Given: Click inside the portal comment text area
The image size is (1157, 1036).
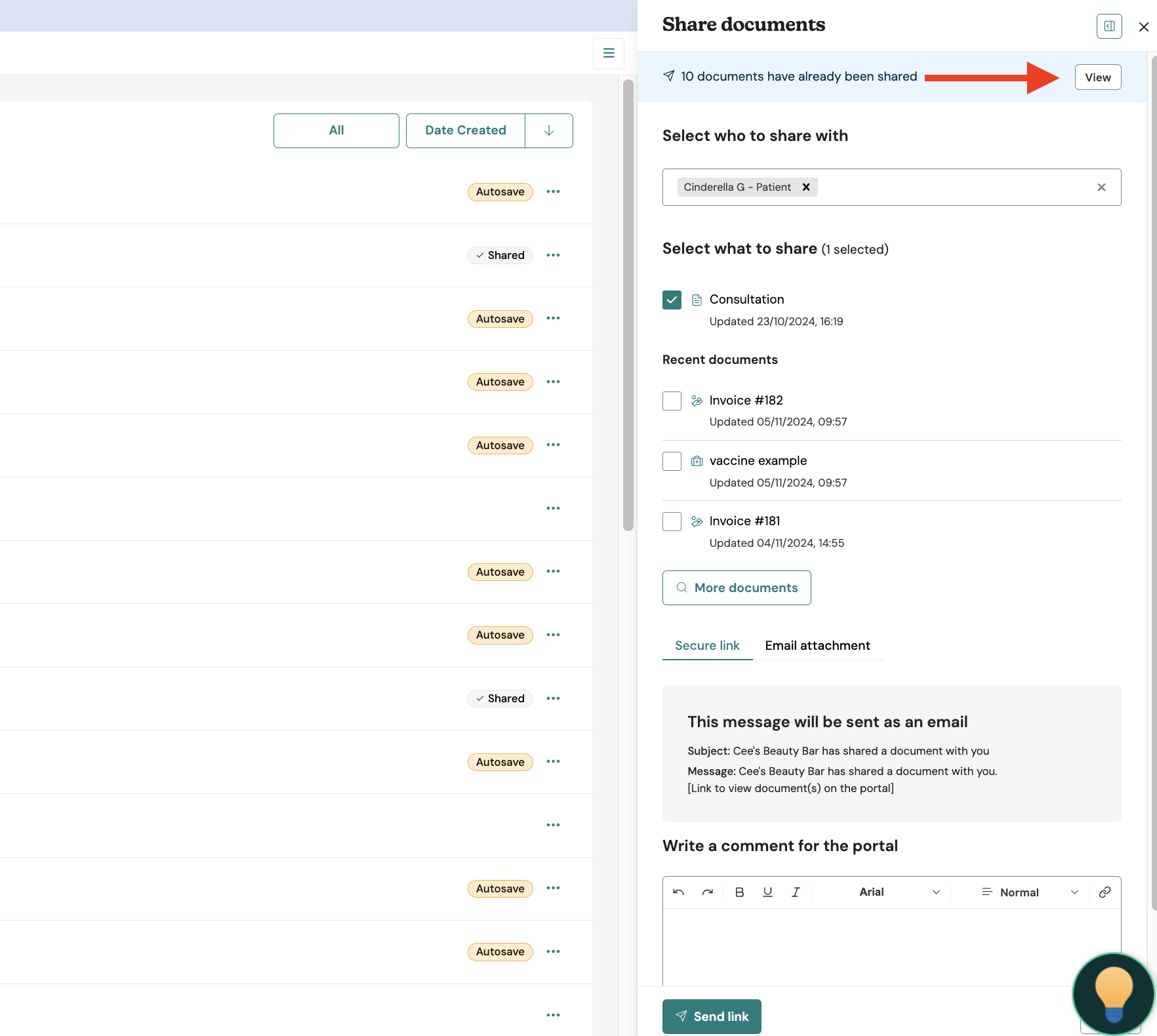Looking at the screenshot, I should tap(892, 947).
